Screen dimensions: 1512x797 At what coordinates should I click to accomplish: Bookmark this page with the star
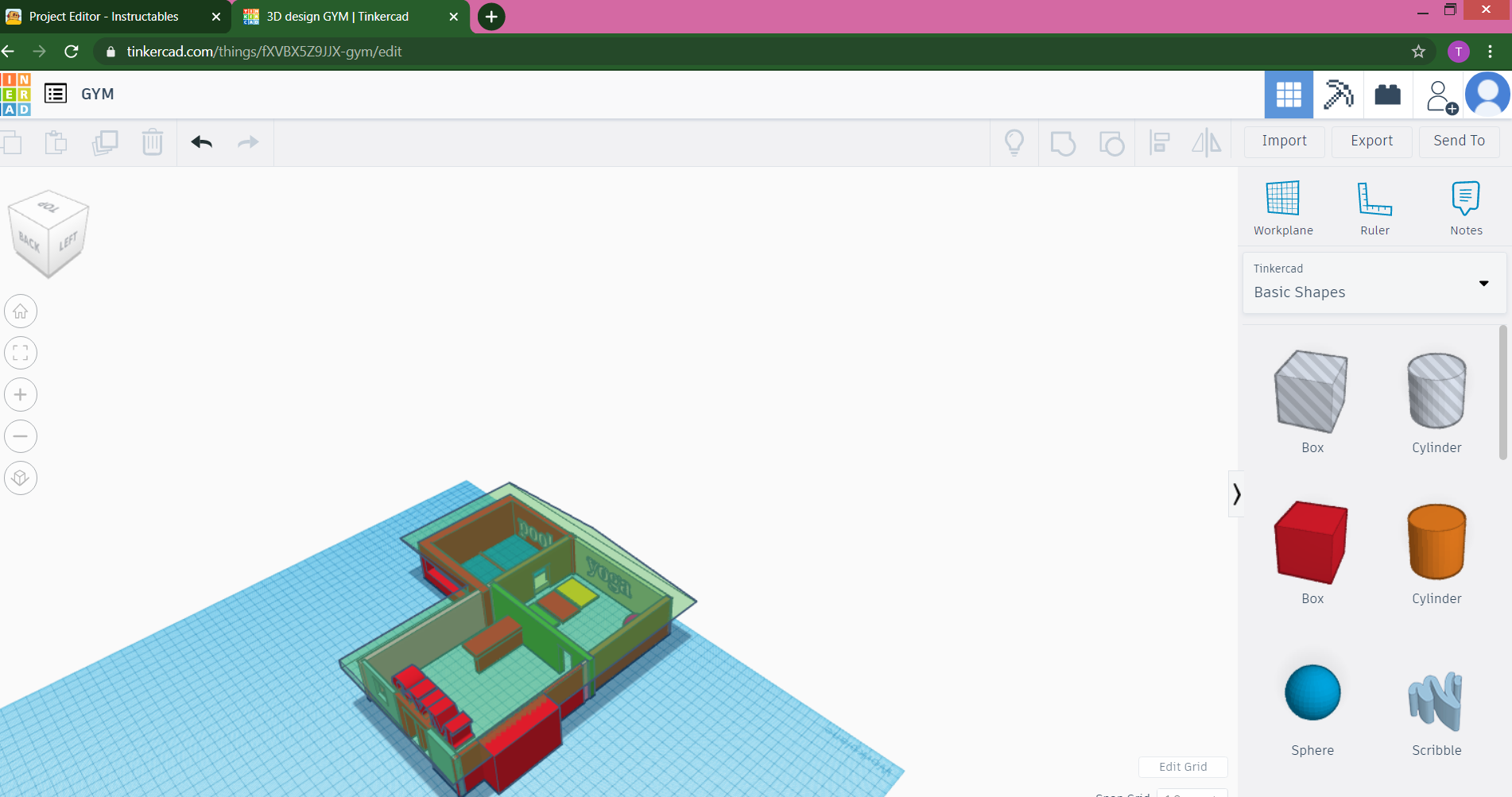[1418, 52]
